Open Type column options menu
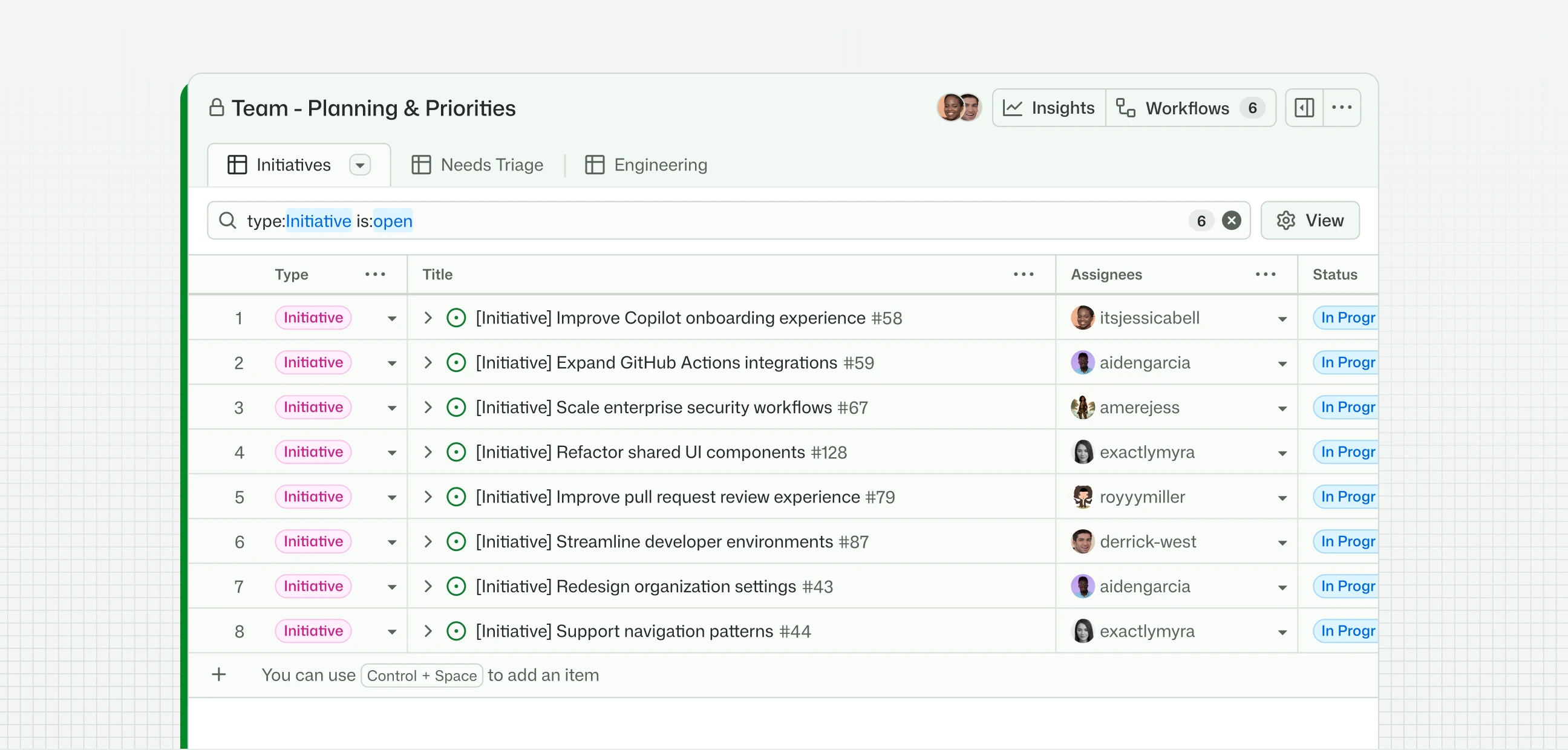 375,275
